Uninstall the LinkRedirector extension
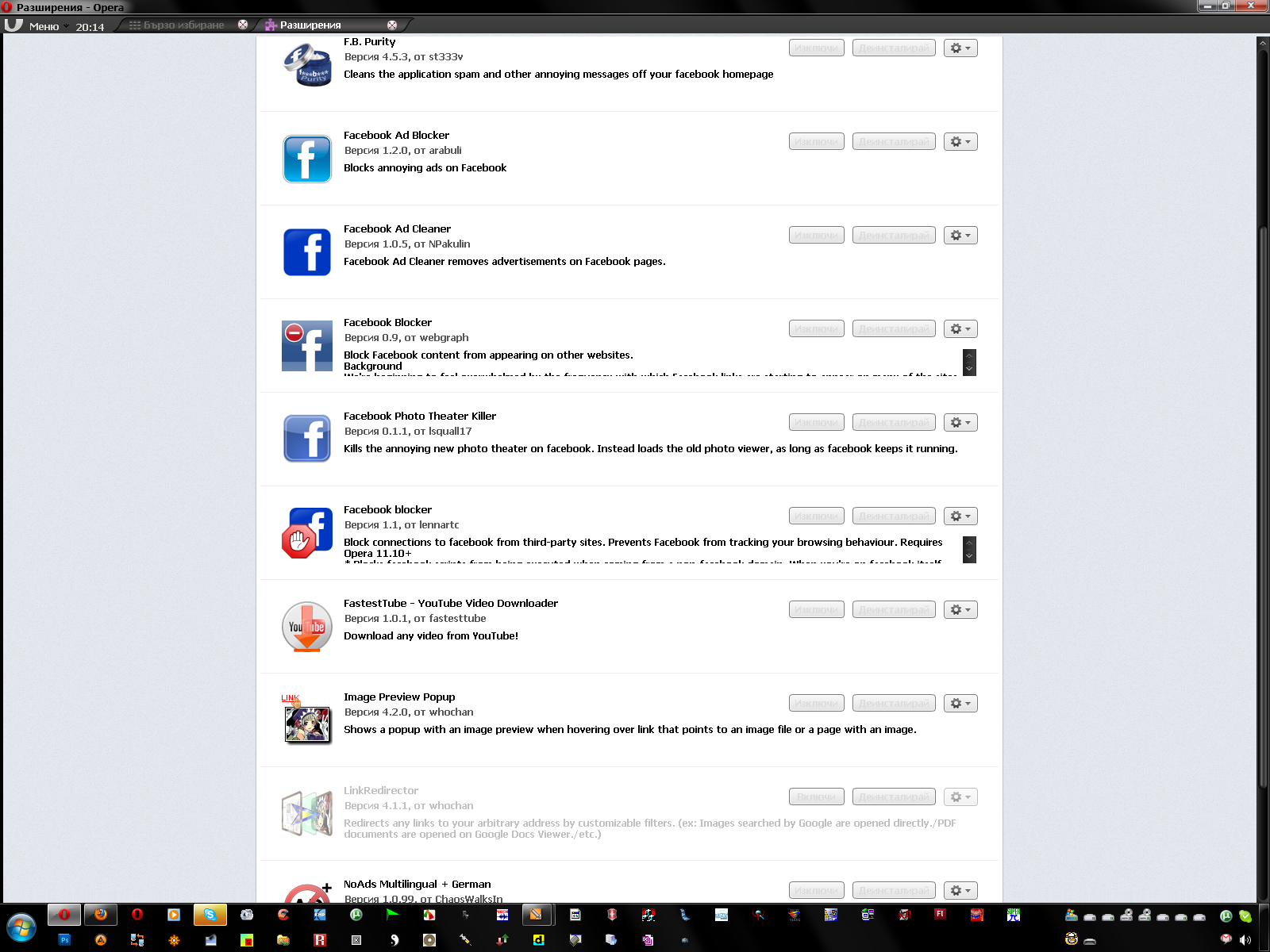Image resolution: width=1270 pixels, height=952 pixels. [894, 797]
